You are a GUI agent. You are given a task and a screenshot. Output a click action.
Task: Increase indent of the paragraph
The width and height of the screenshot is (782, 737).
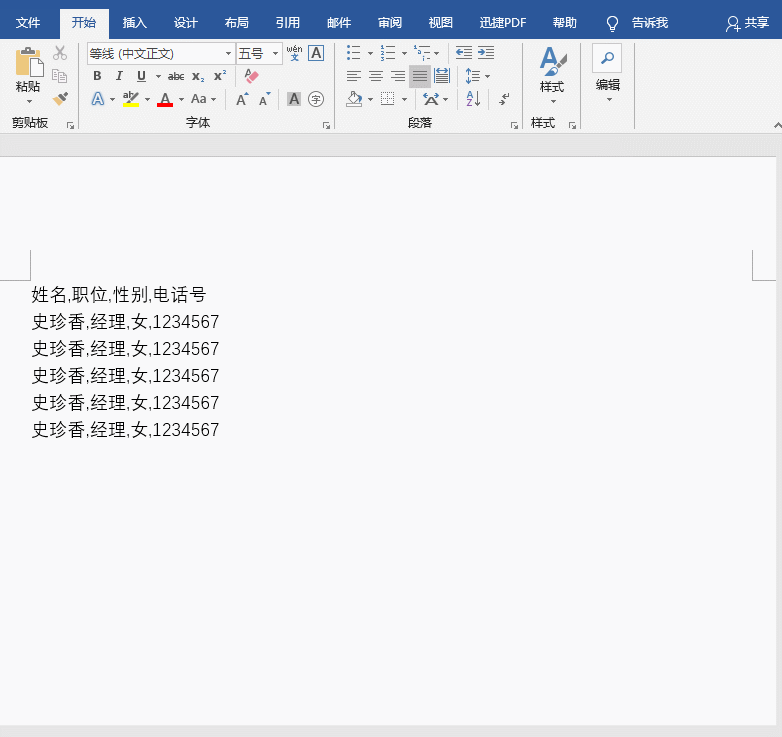pyautogui.click(x=486, y=53)
